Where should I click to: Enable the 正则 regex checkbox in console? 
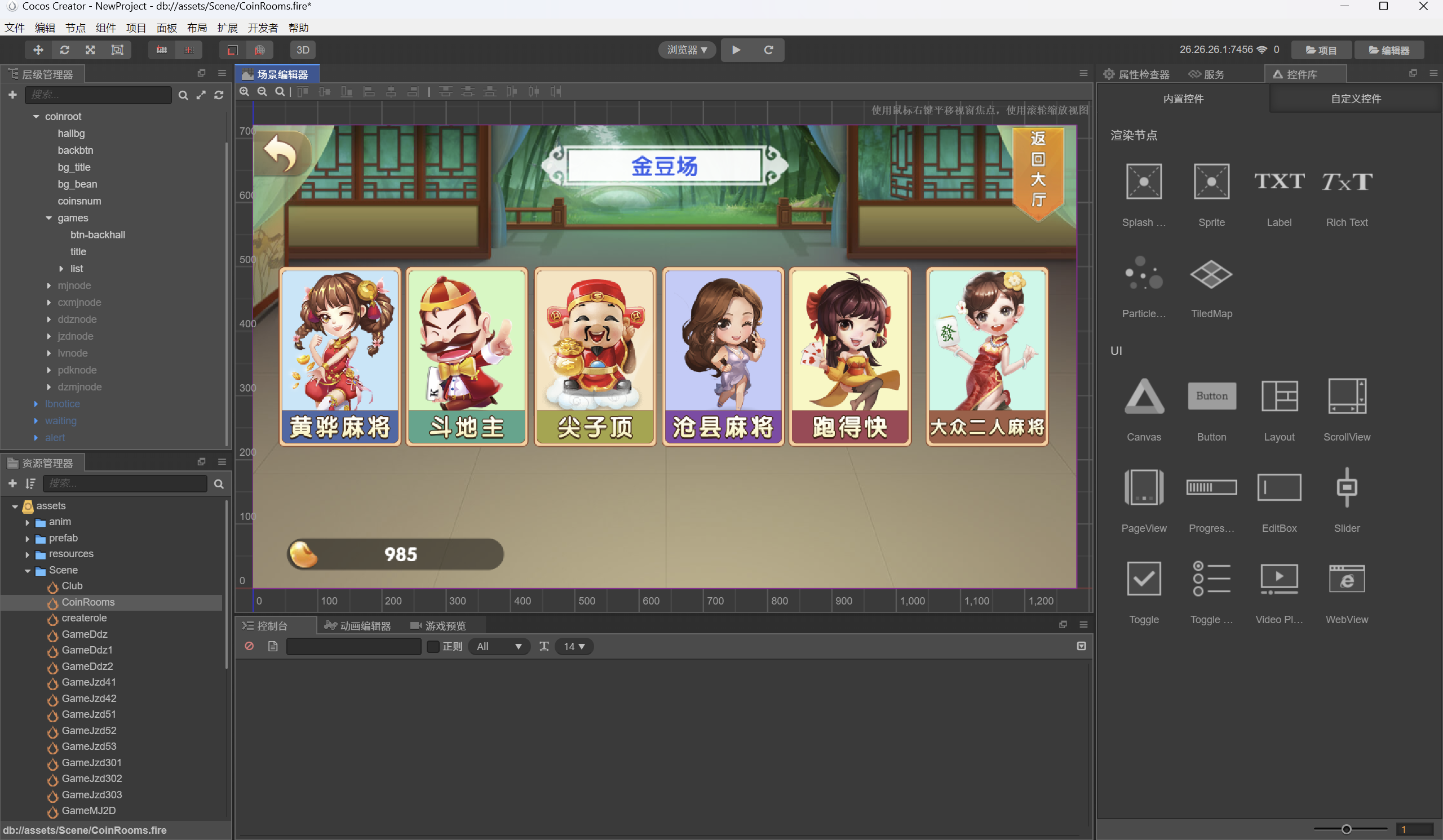click(433, 647)
